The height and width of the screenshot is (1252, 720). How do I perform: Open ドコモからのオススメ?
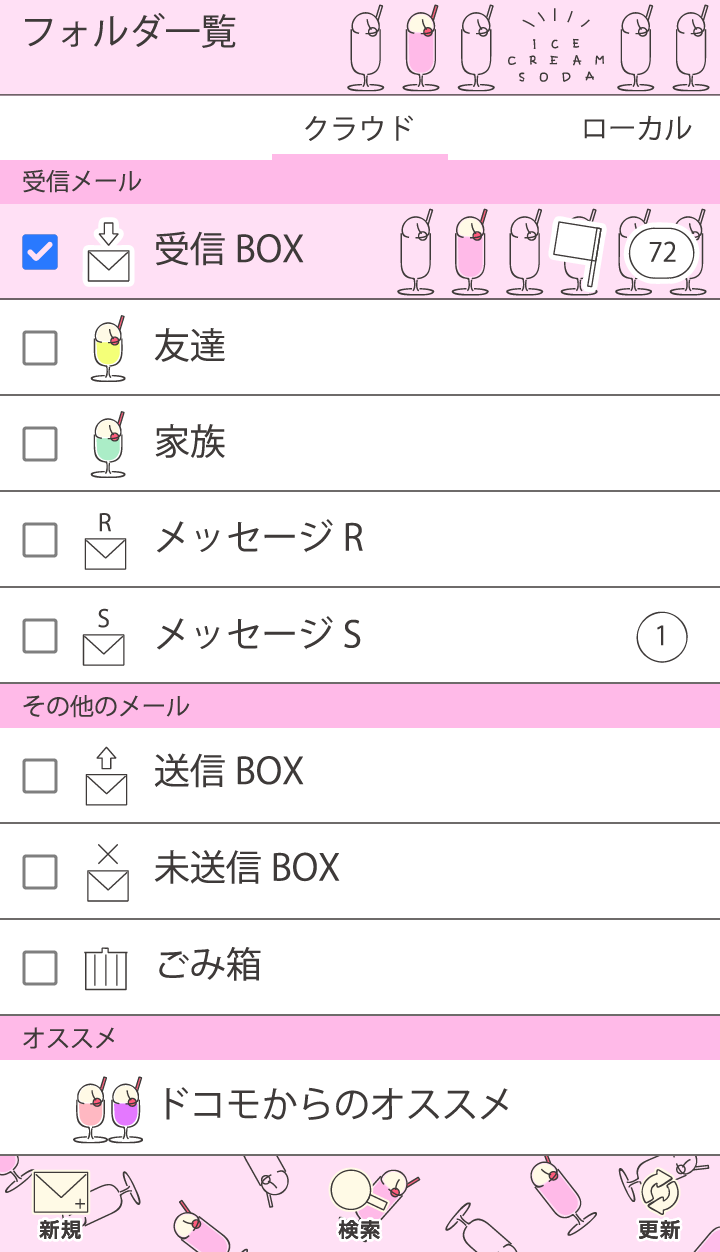[x=334, y=1104]
